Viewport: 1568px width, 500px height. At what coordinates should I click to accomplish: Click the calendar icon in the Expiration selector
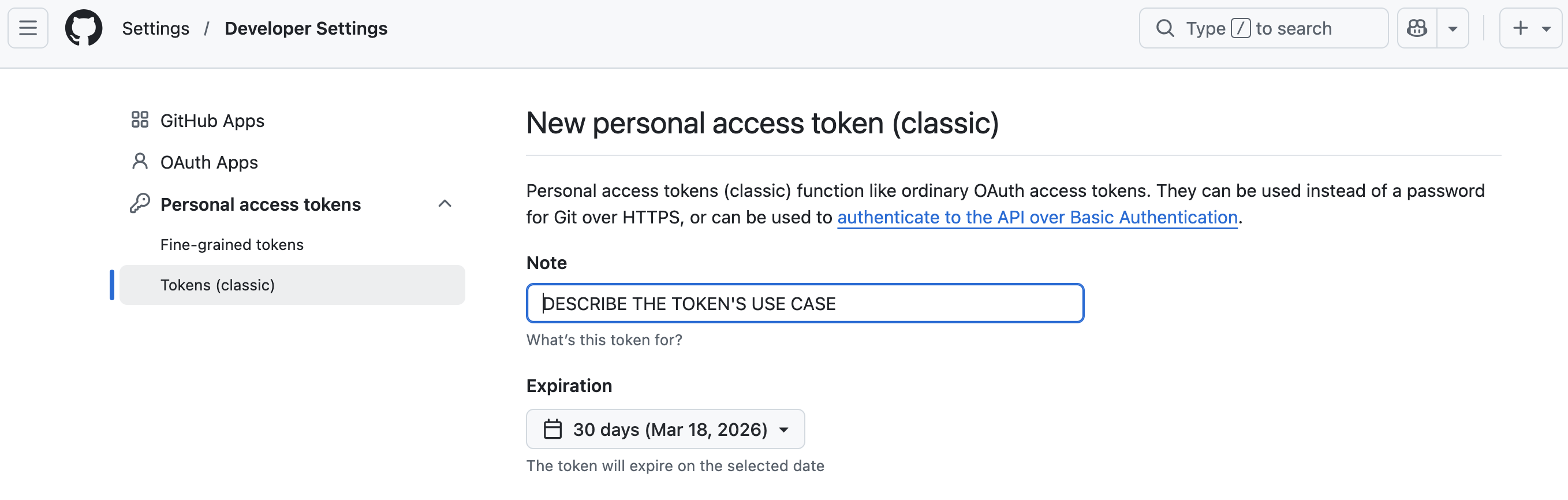(553, 429)
